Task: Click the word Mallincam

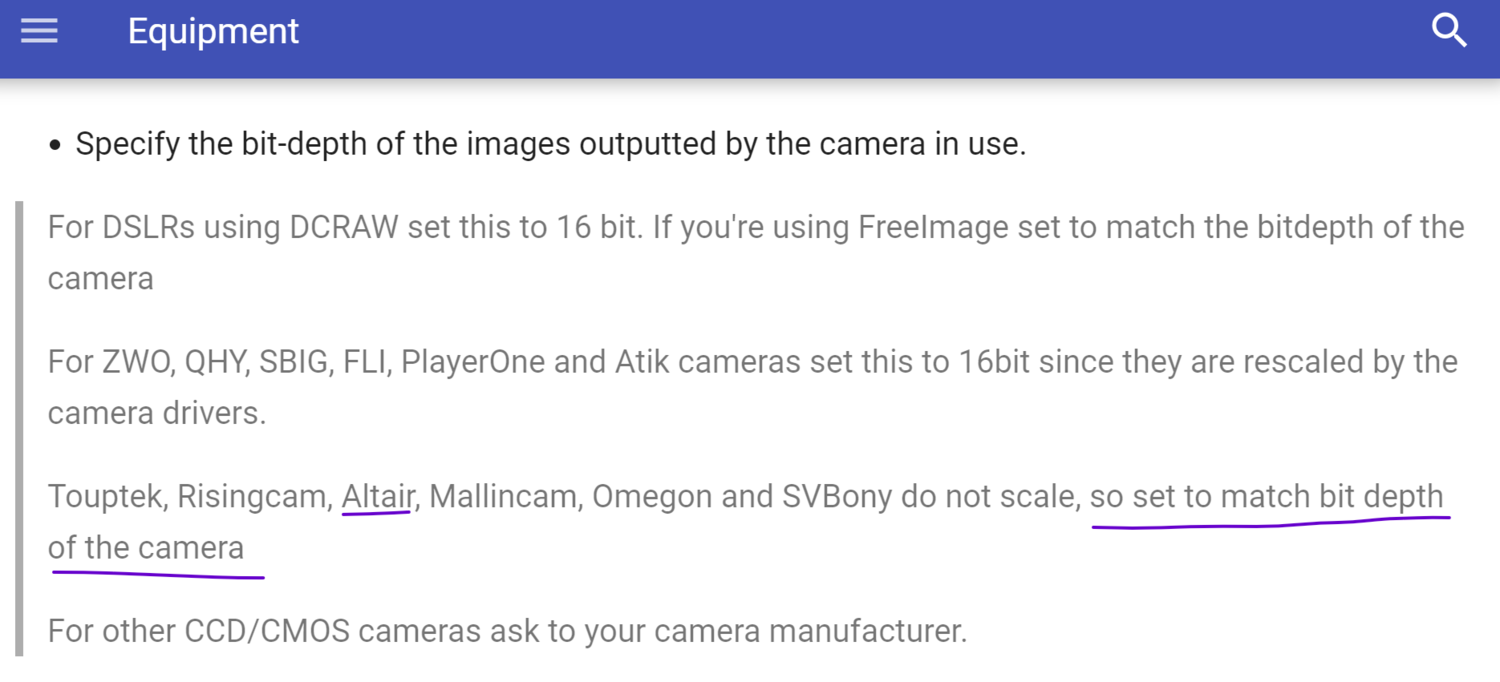Action: (502, 496)
